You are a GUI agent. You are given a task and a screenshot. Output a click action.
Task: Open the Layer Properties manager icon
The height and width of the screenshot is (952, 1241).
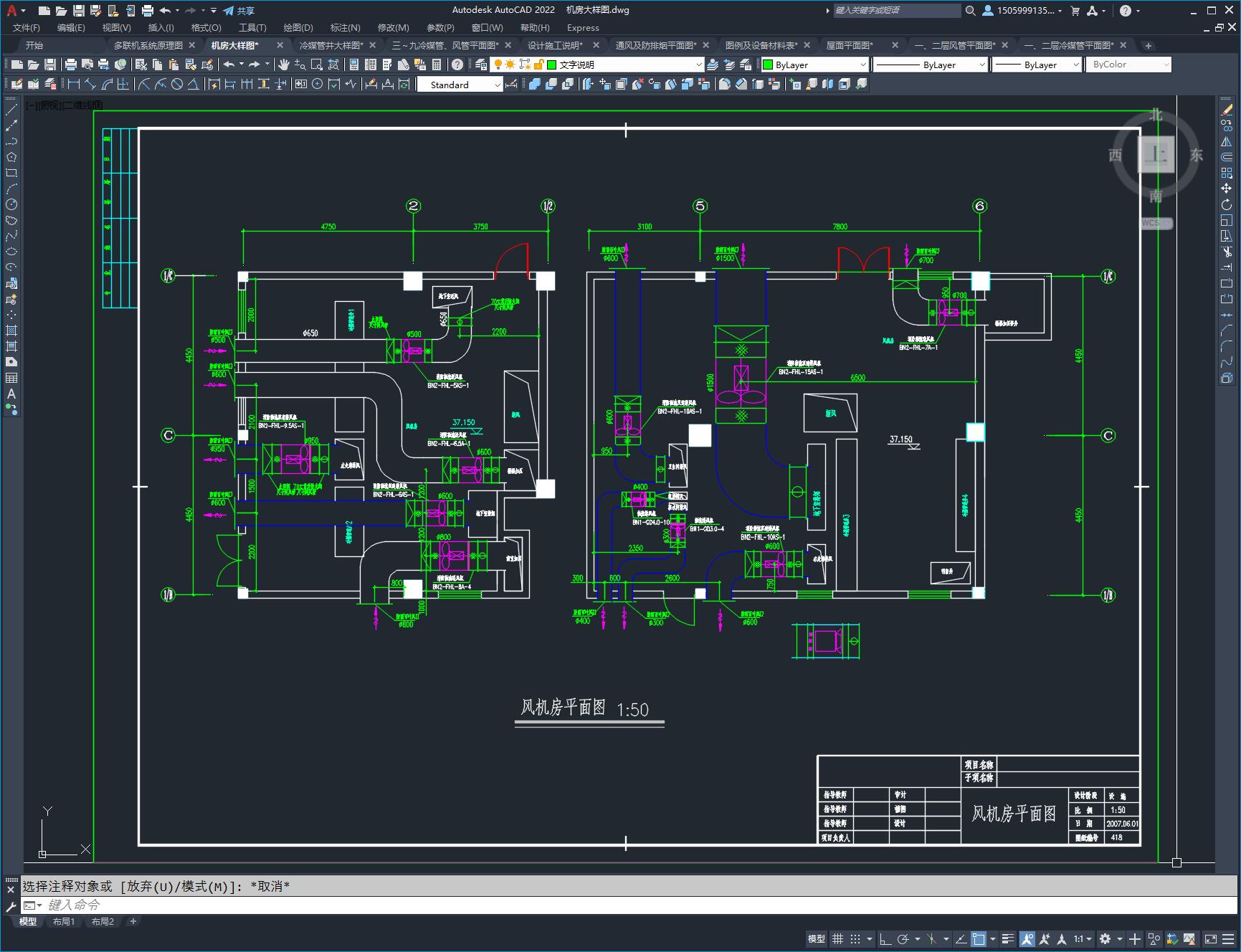(x=481, y=65)
